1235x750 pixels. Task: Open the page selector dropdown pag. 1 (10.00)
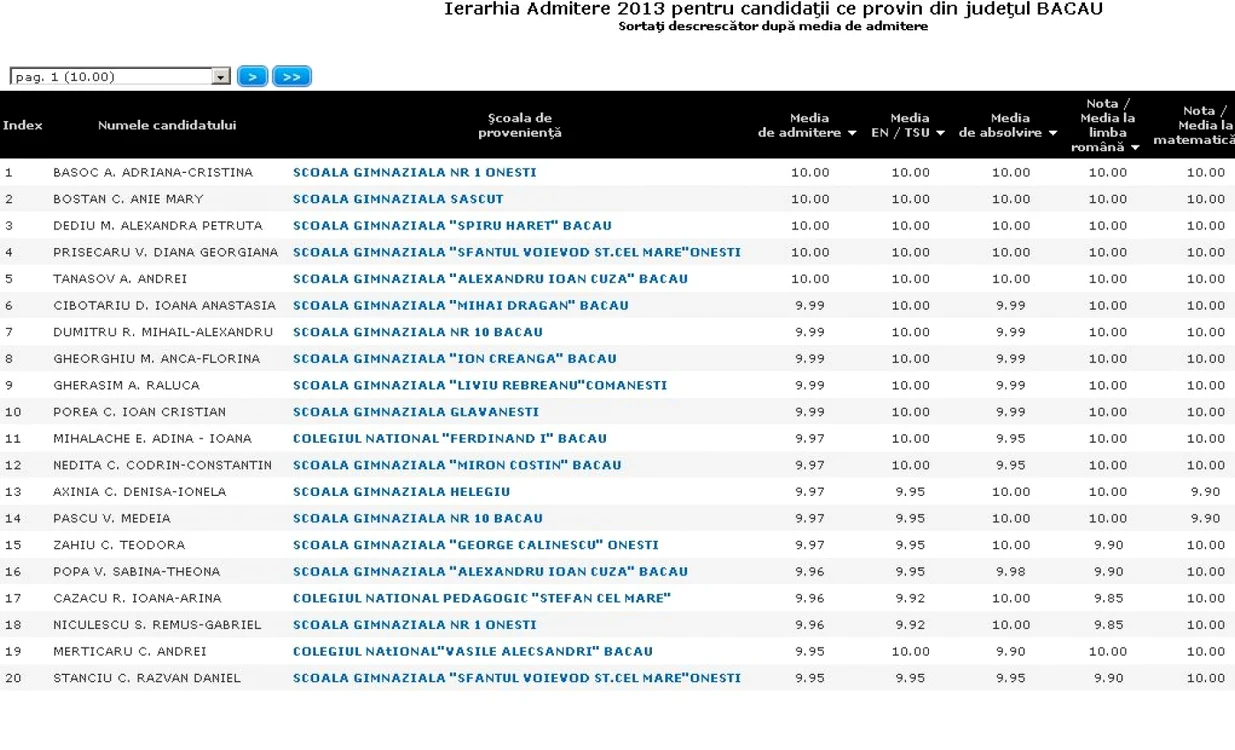(120, 77)
